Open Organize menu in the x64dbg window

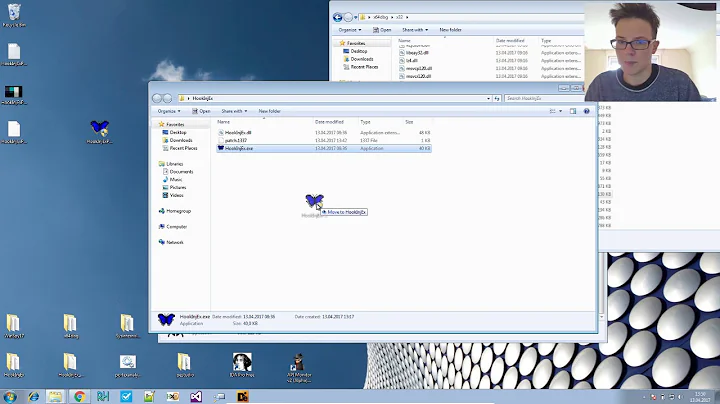point(349,30)
